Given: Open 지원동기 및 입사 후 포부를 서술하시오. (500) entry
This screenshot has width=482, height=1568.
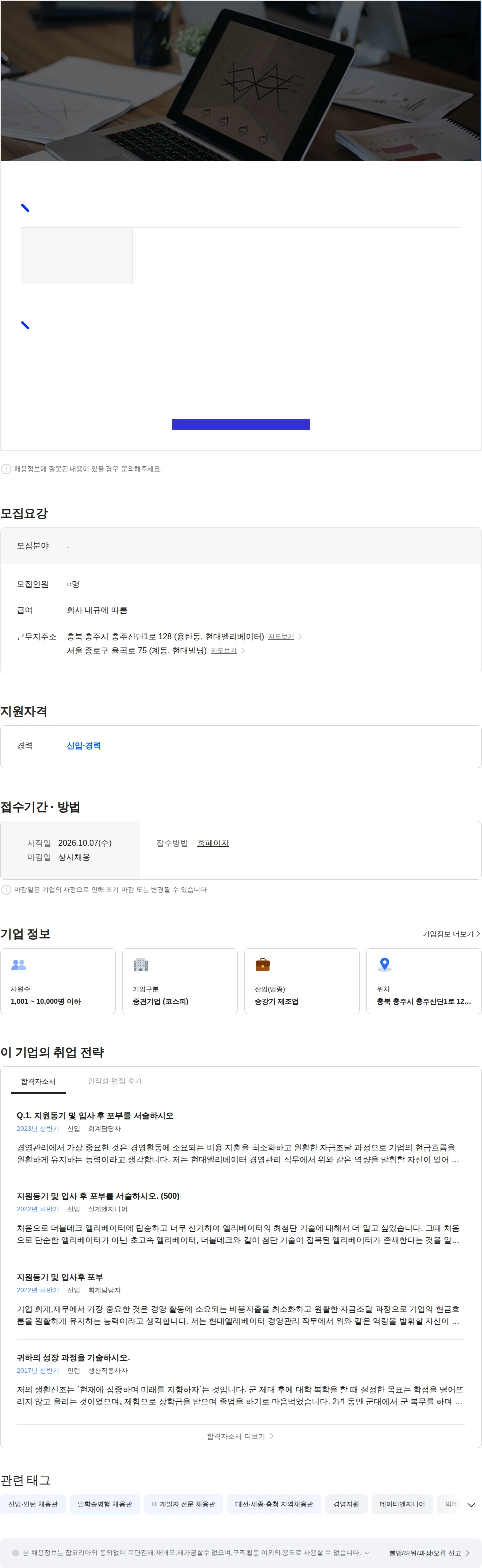Looking at the screenshot, I should pos(98,1196).
